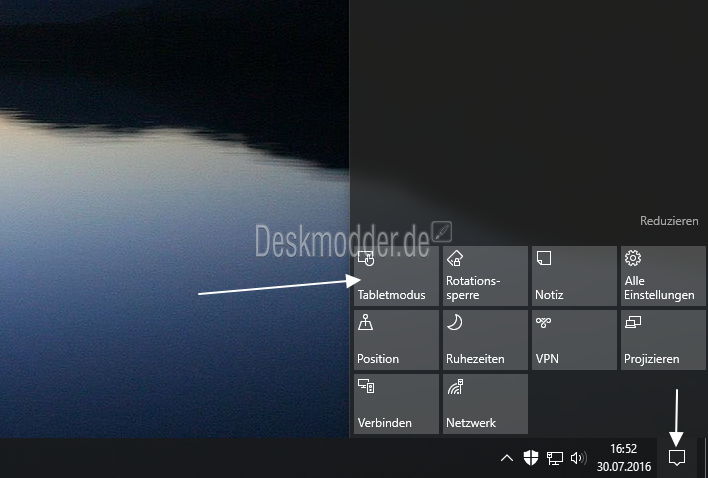The height and width of the screenshot is (478, 708).
Task: Toggle Position location tile
Action: coord(395,340)
